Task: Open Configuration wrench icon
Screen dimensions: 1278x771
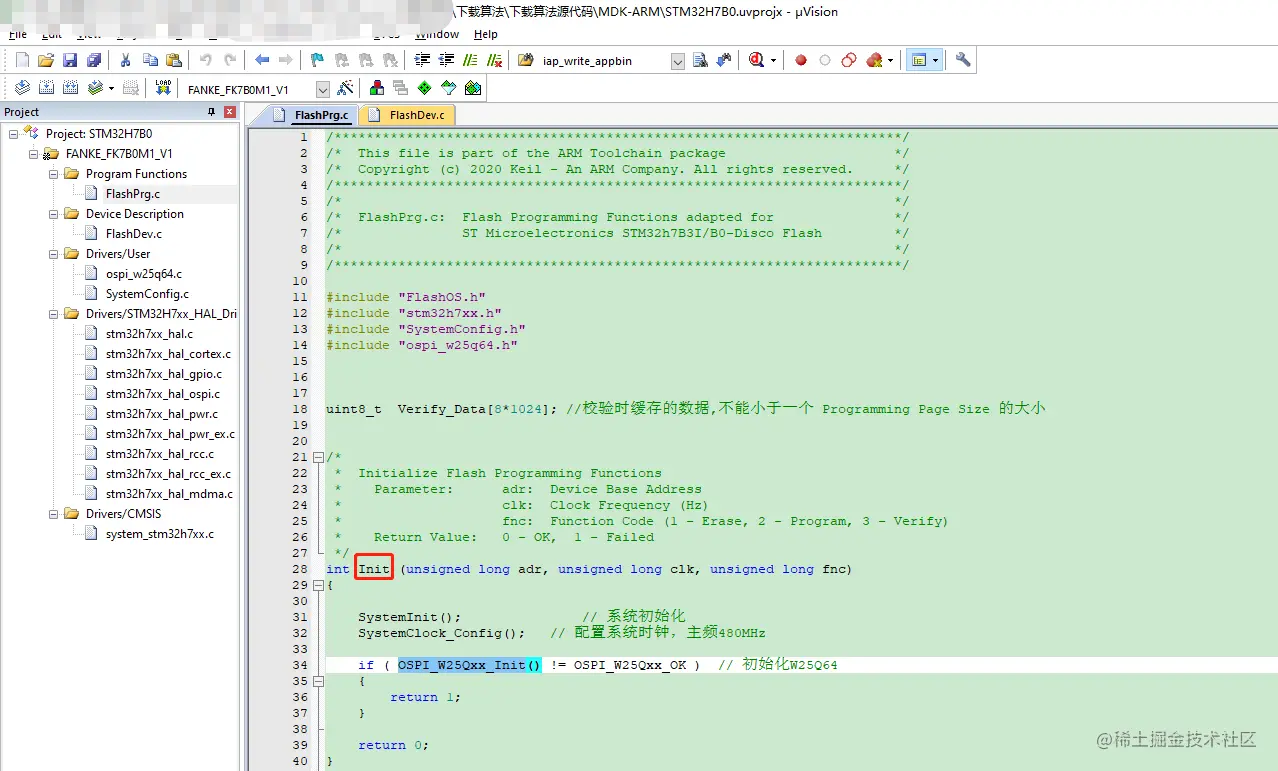Action: click(963, 60)
